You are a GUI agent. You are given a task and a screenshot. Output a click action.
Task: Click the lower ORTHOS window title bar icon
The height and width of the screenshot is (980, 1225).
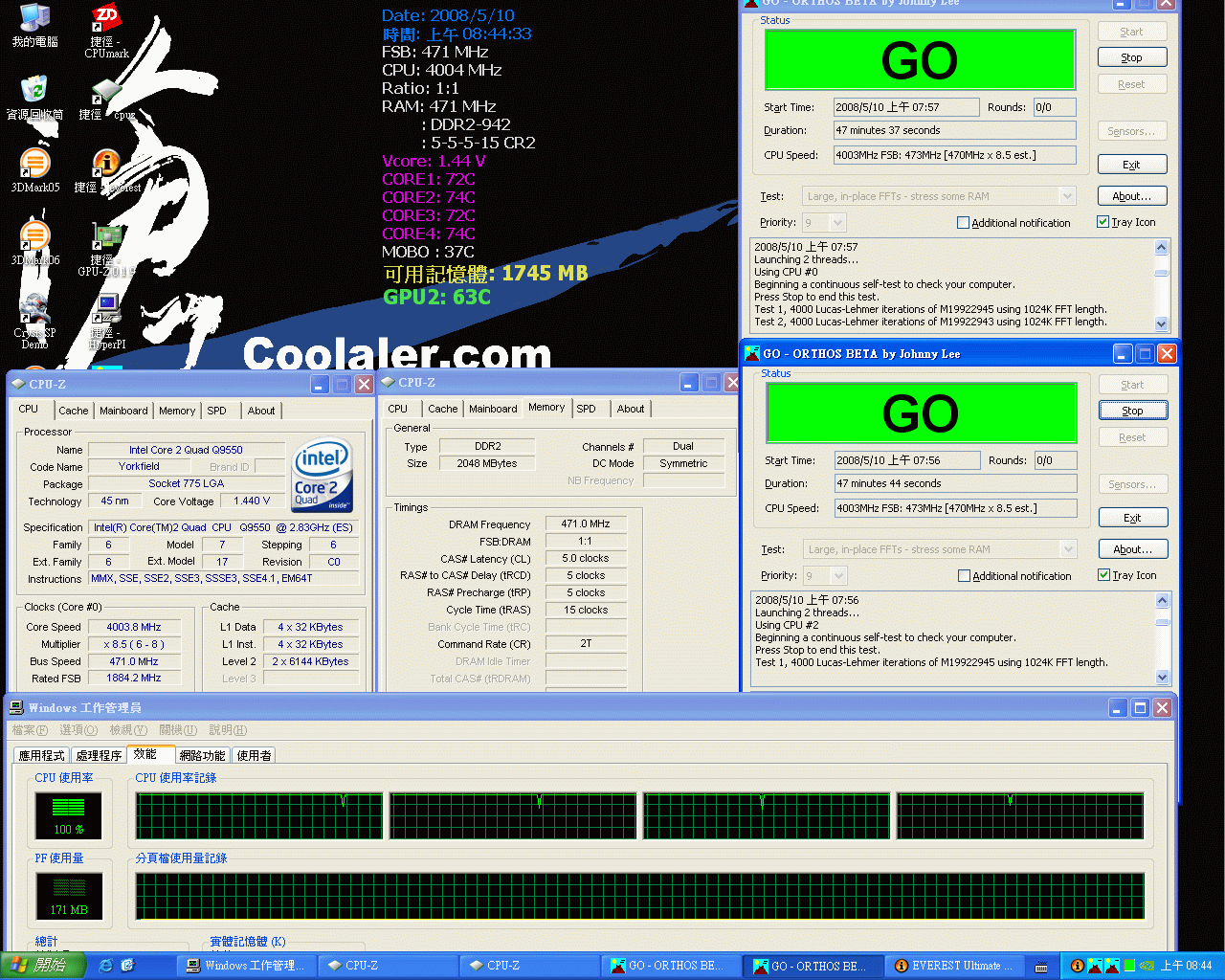pos(752,353)
